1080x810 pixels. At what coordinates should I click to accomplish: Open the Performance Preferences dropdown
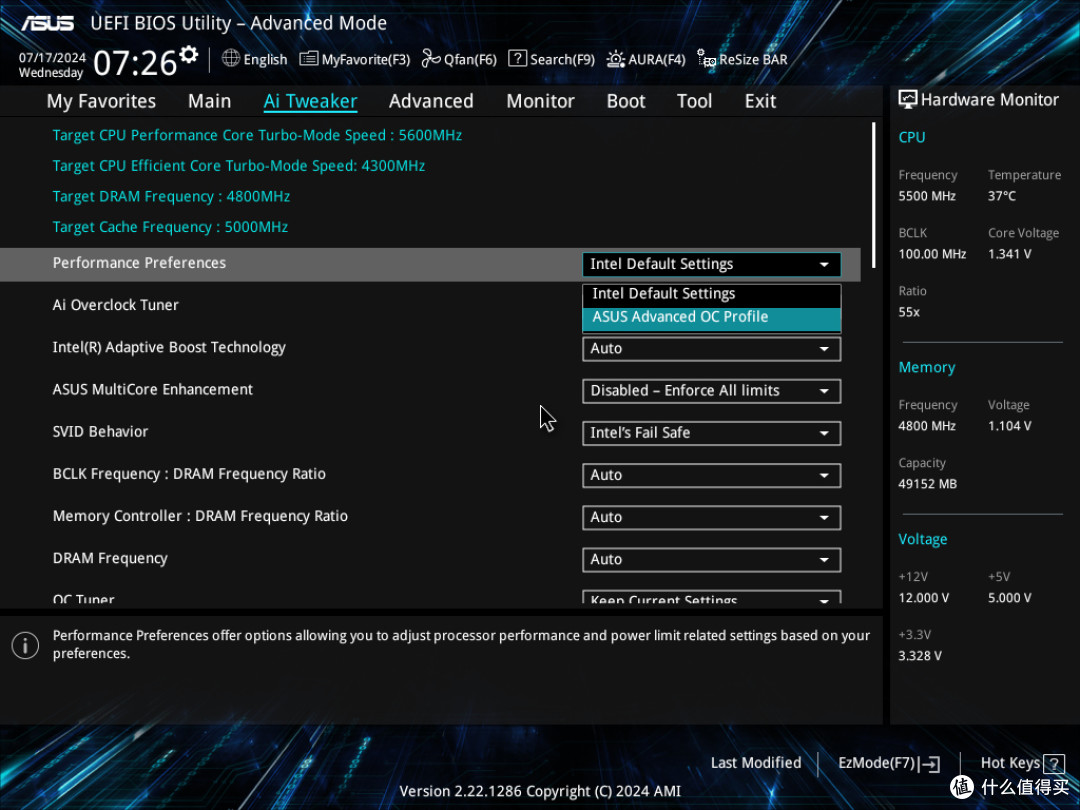[712, 264]
